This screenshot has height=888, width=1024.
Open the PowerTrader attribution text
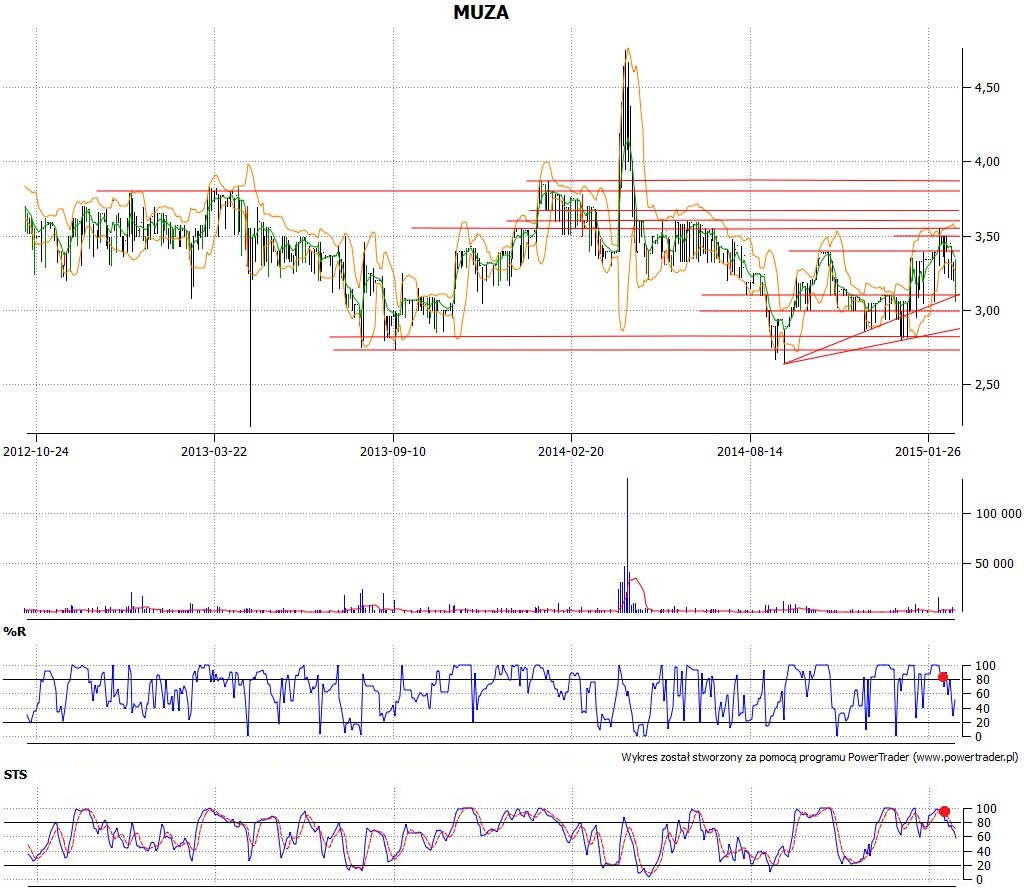(x=820, y=757)
